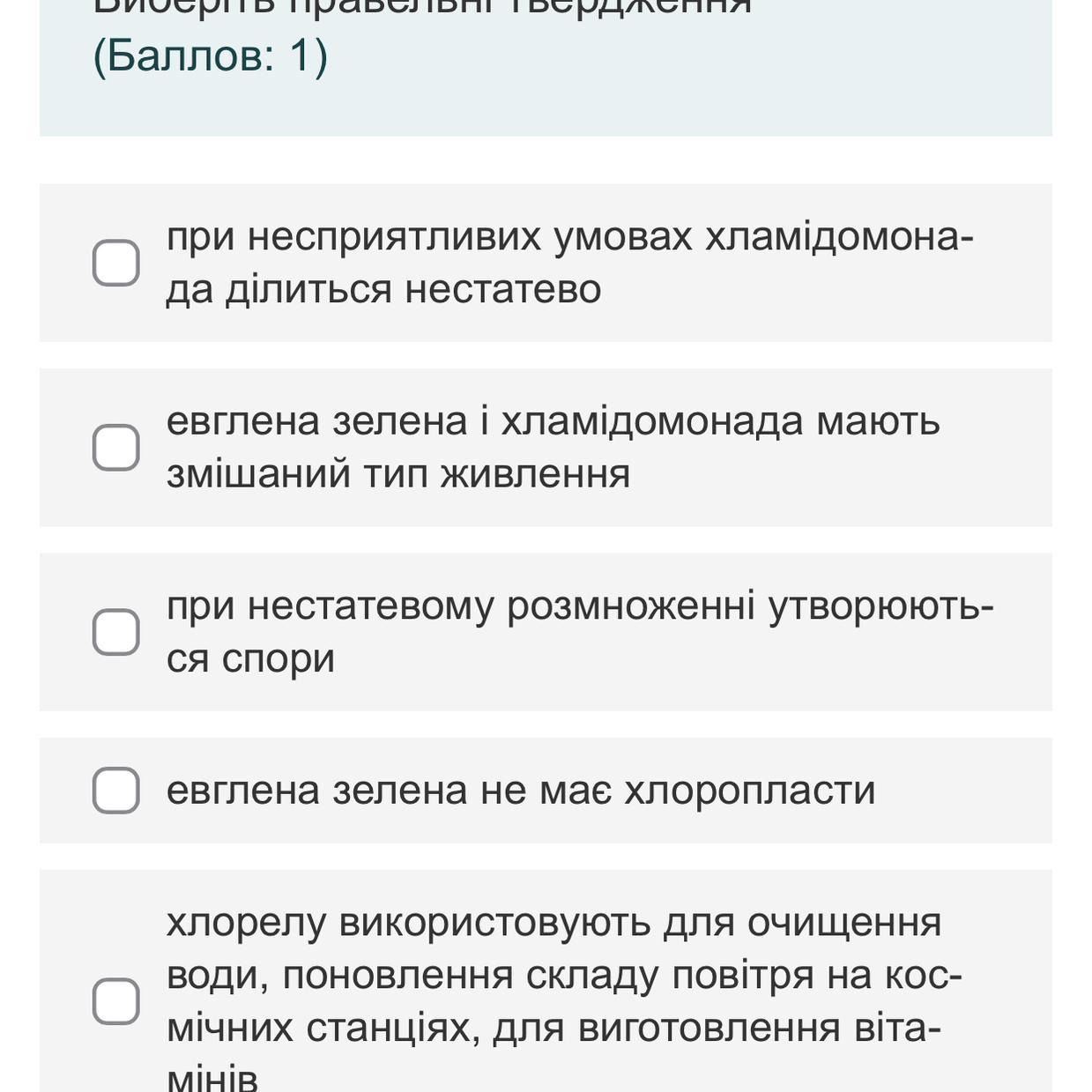The image size is (1092, 1092).
Task: Click the word 'хлоропласти' in the fourth option
Action: pos(750,790)
